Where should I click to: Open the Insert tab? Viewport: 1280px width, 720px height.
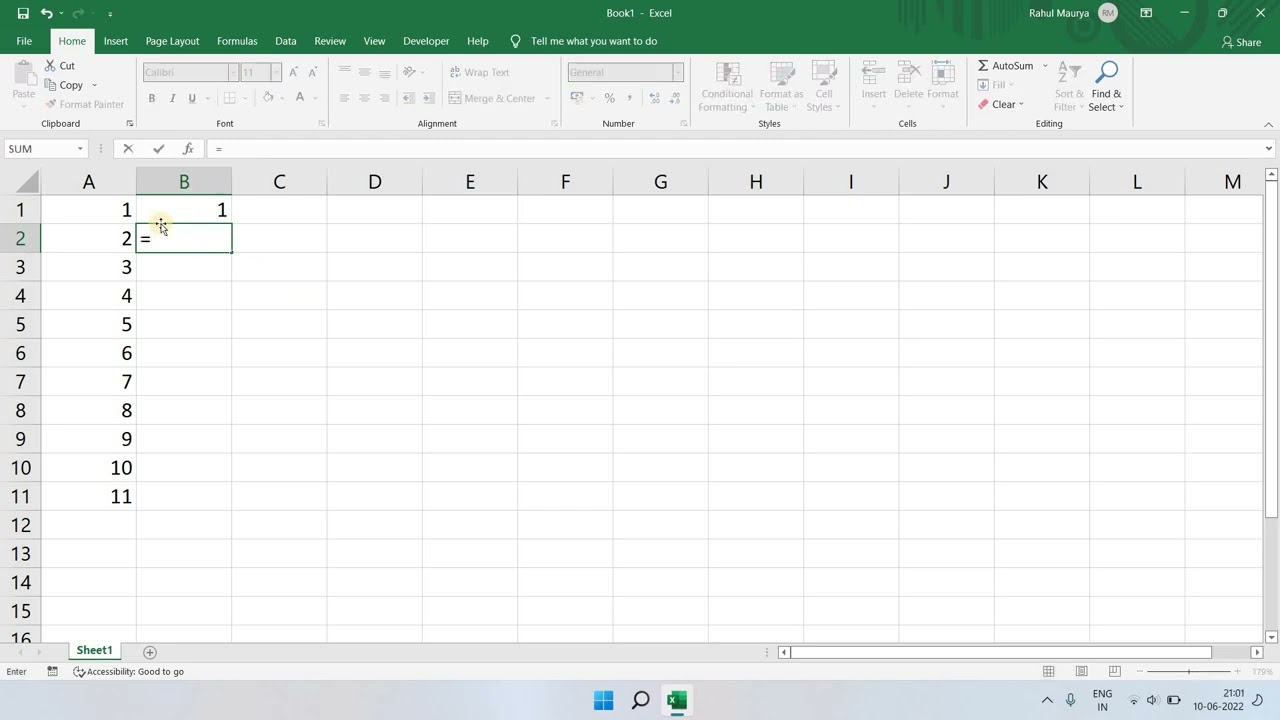pyautogui.click(x=116, y=41)
